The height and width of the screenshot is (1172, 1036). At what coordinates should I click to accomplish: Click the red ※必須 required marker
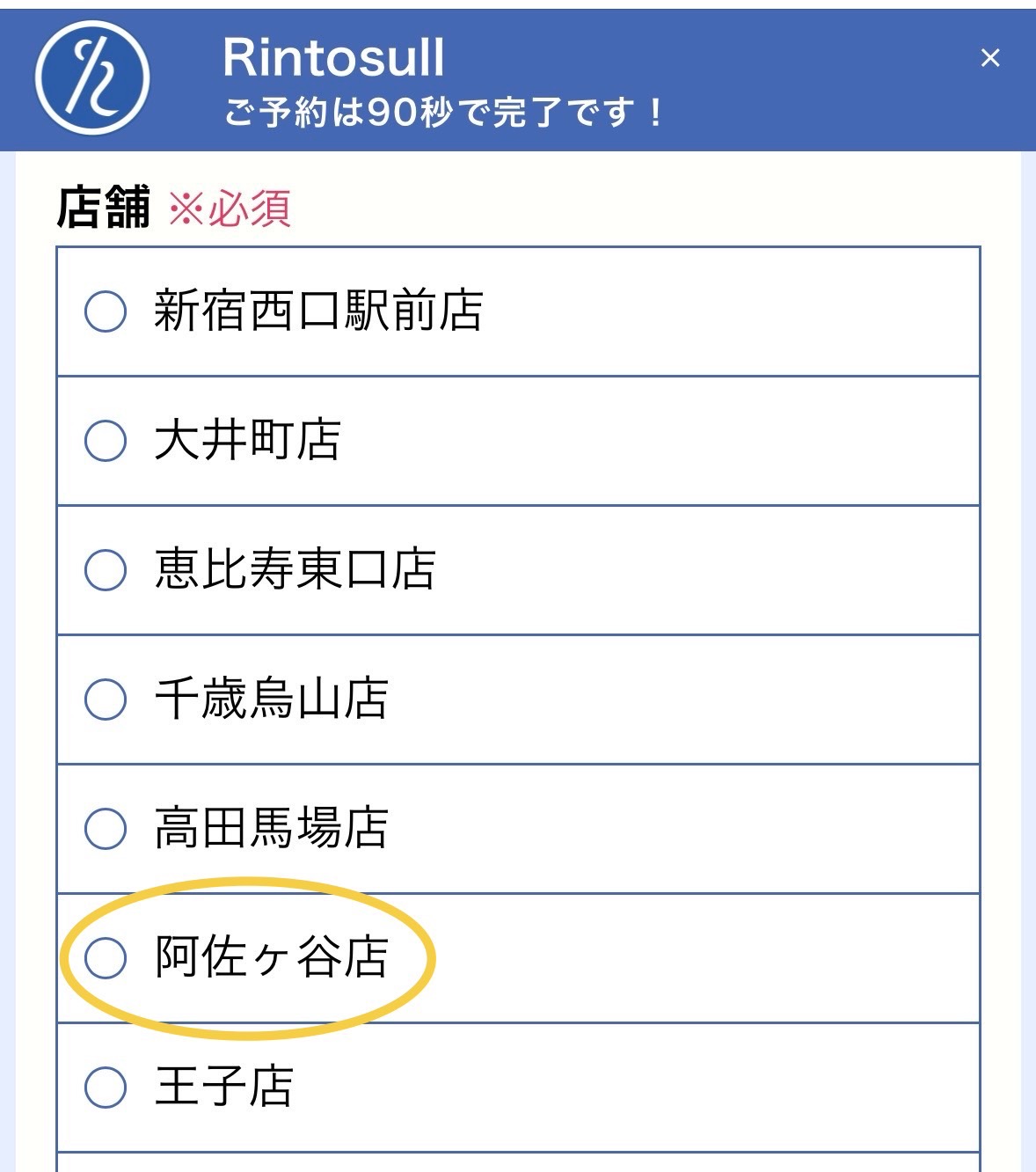tap(230, 209)
